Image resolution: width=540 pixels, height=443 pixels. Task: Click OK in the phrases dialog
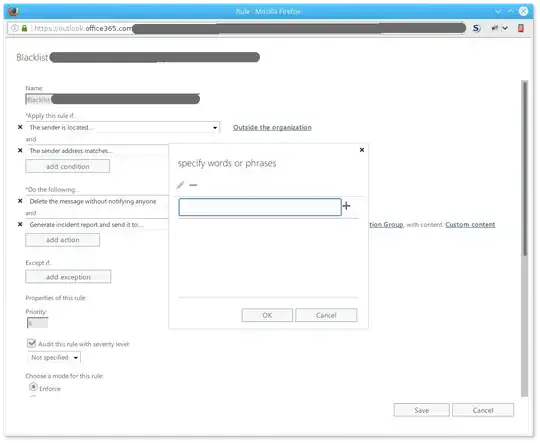pos(267,315)
